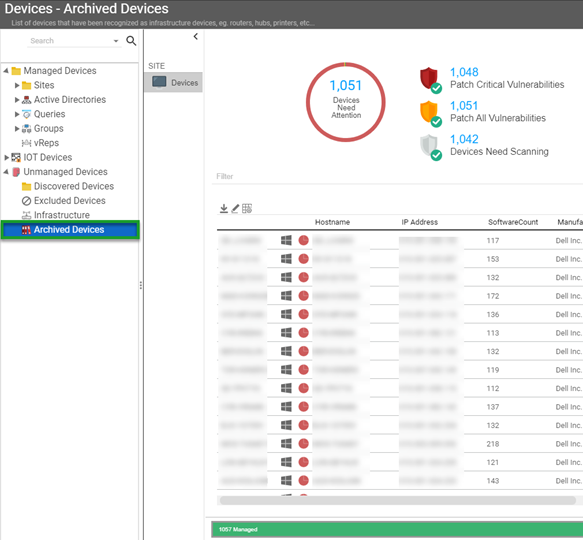Sort by the IP Address column header

click(x=419, y=222)
